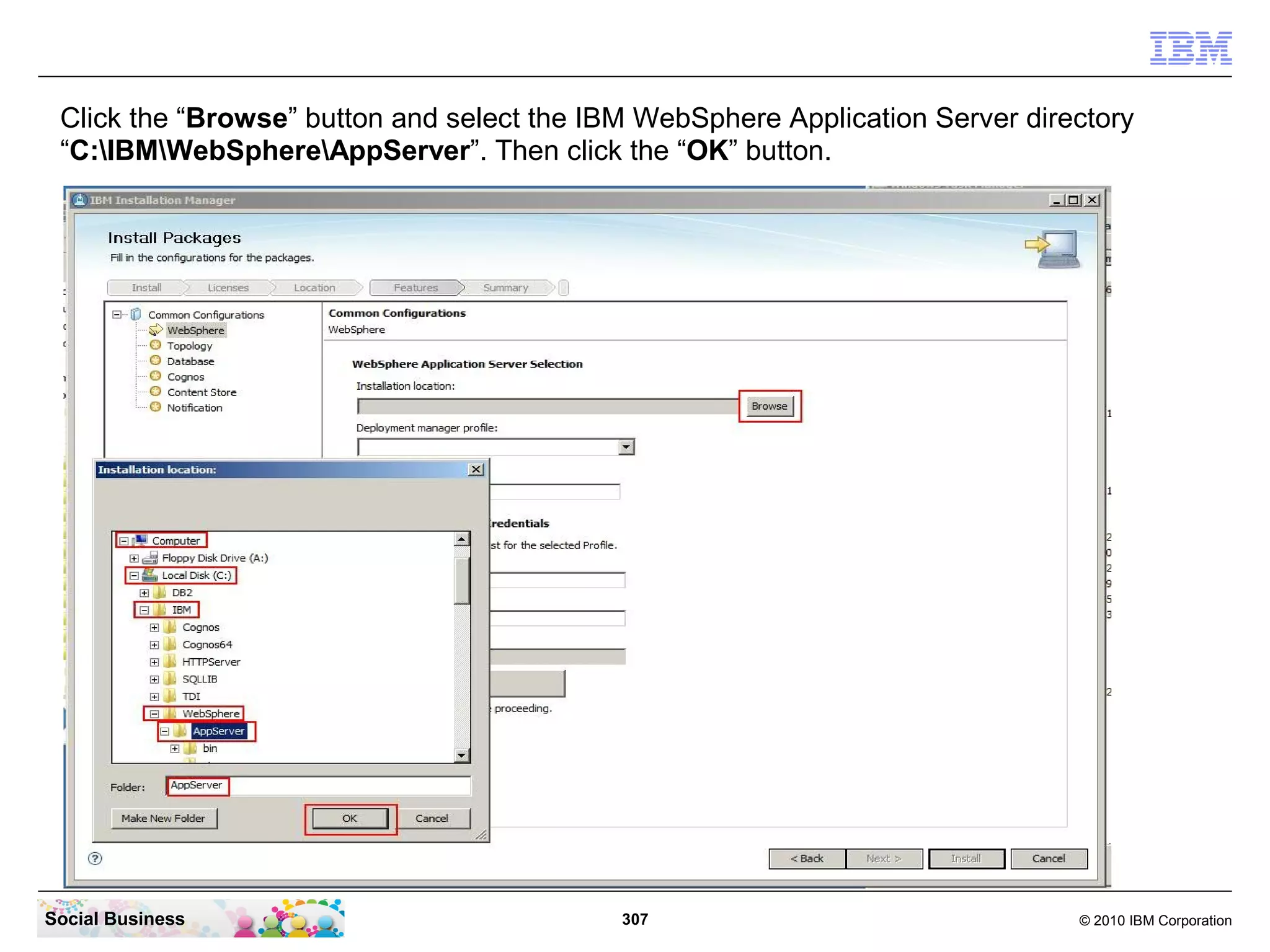The height and width of the screenshot is (952, 1270).
Task: Expand the bin folder node
Action: (175, 749)
